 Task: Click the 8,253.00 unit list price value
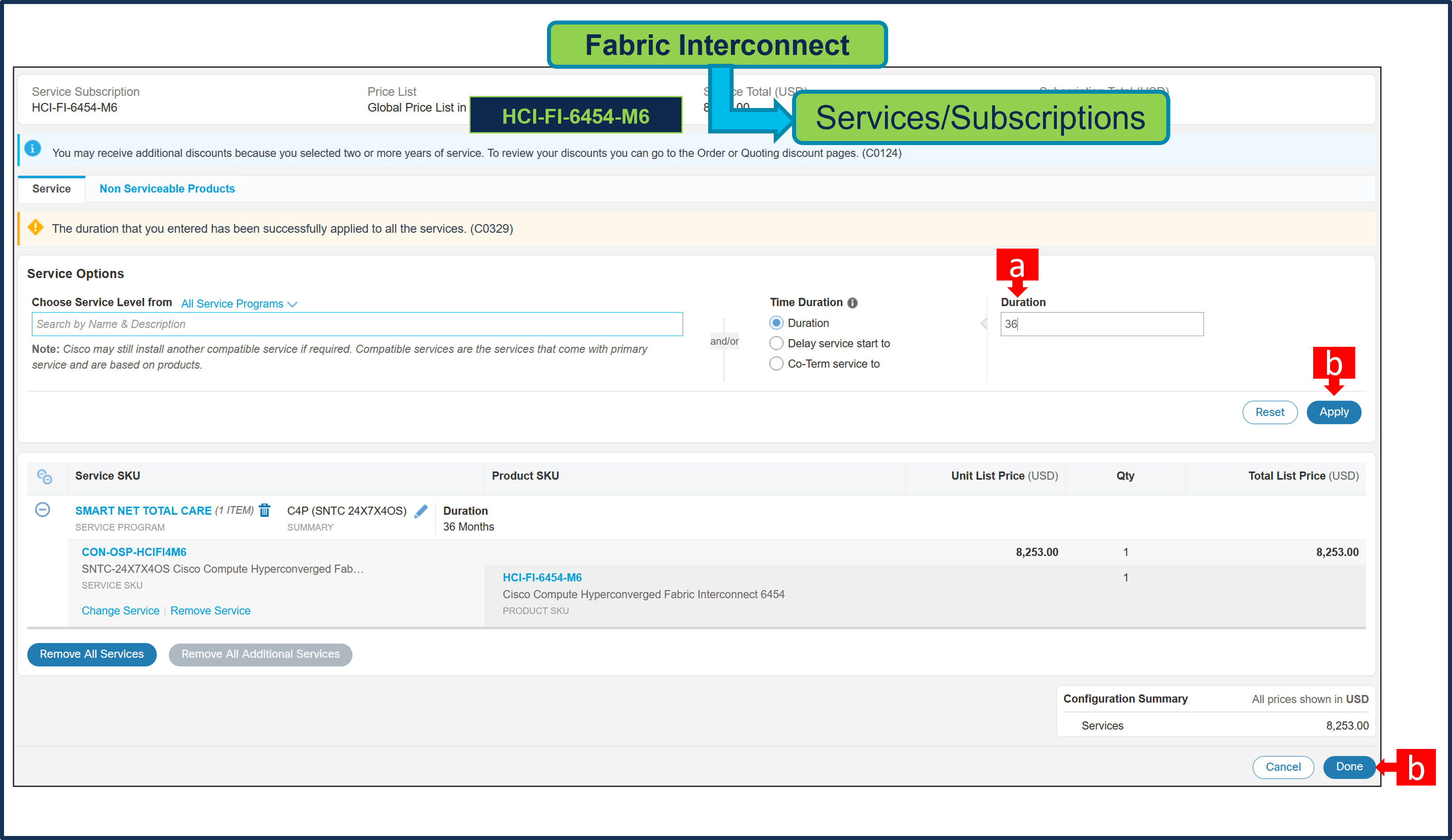point(1037,552)
